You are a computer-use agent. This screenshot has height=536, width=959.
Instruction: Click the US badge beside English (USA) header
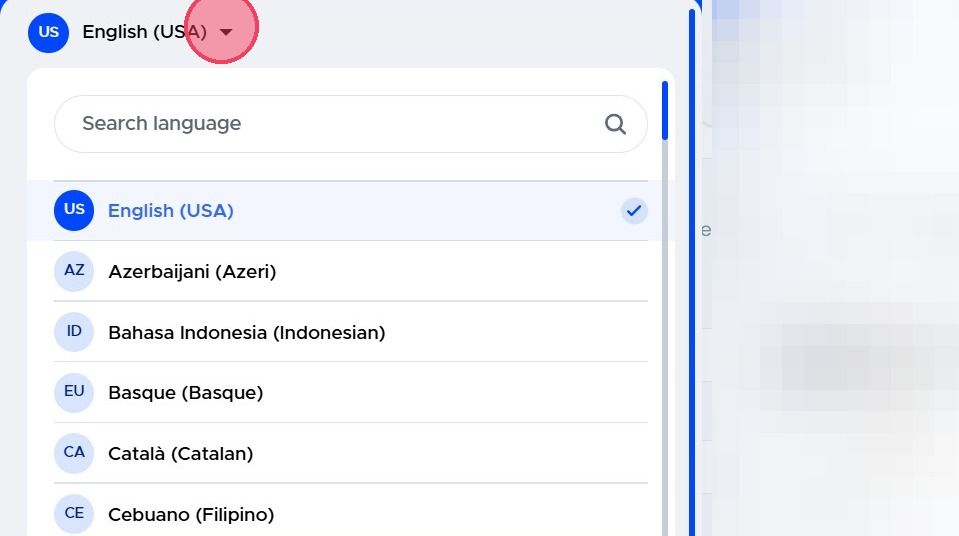pos(48,32)
